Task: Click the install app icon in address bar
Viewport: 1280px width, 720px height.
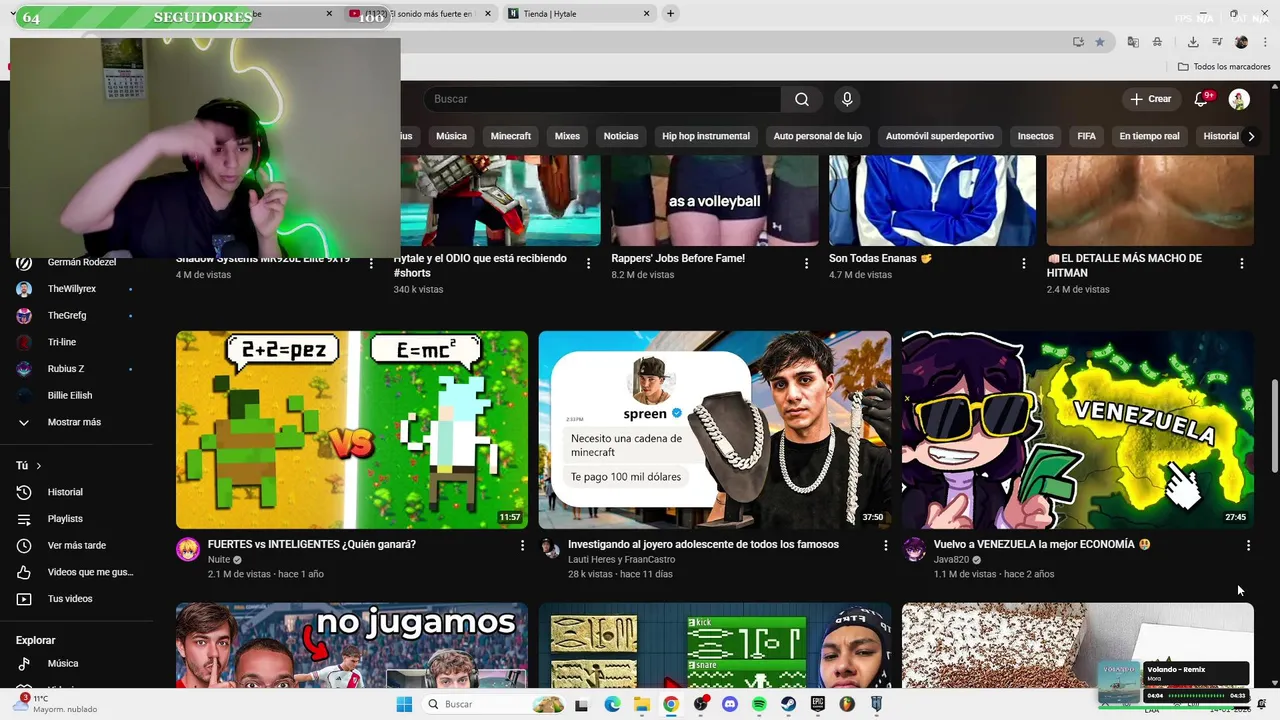Action: [1078, 42]
